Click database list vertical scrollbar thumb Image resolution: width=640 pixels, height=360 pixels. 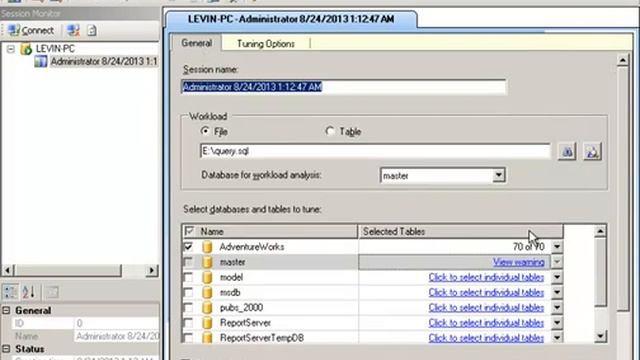click(600, 272)
